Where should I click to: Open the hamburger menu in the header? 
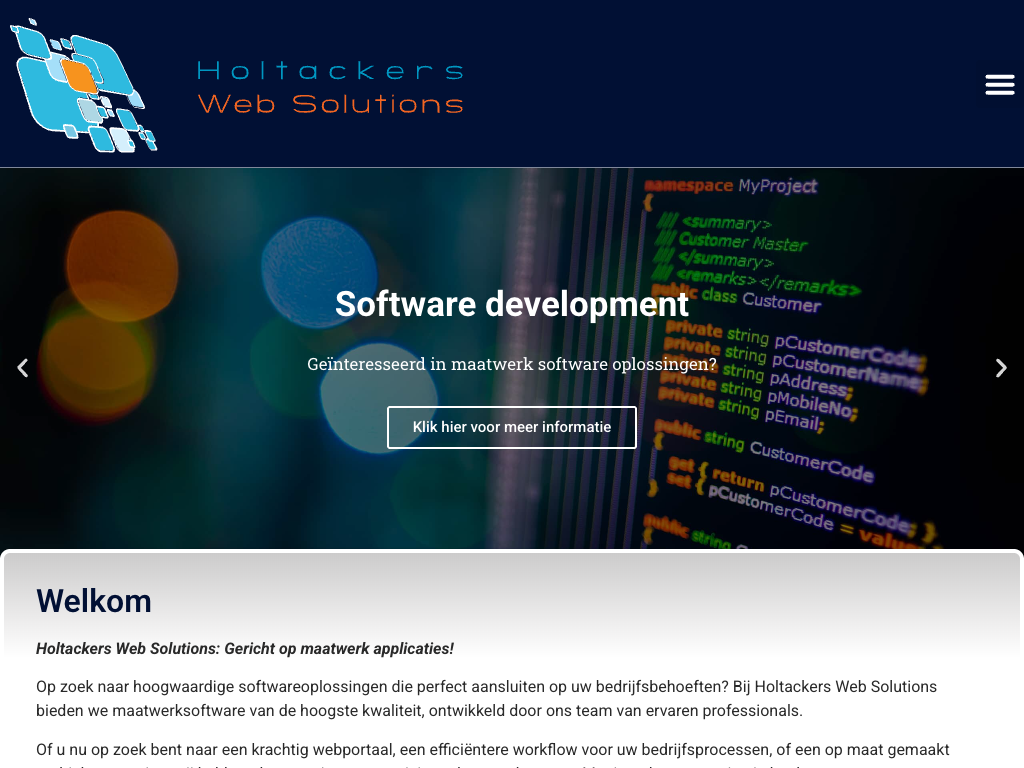tap(999, 85)
